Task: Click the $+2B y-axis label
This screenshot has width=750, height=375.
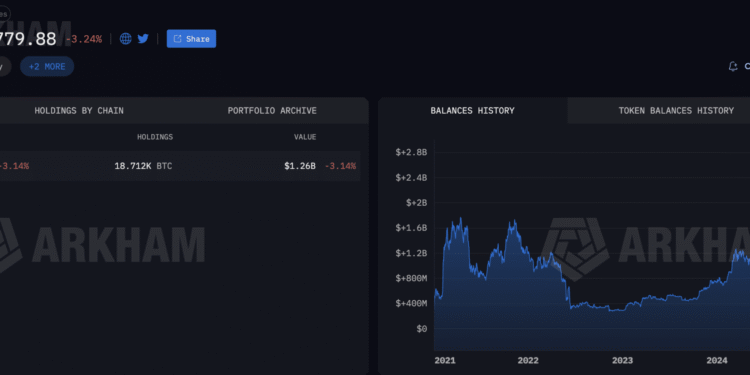Action: (416, 202)
